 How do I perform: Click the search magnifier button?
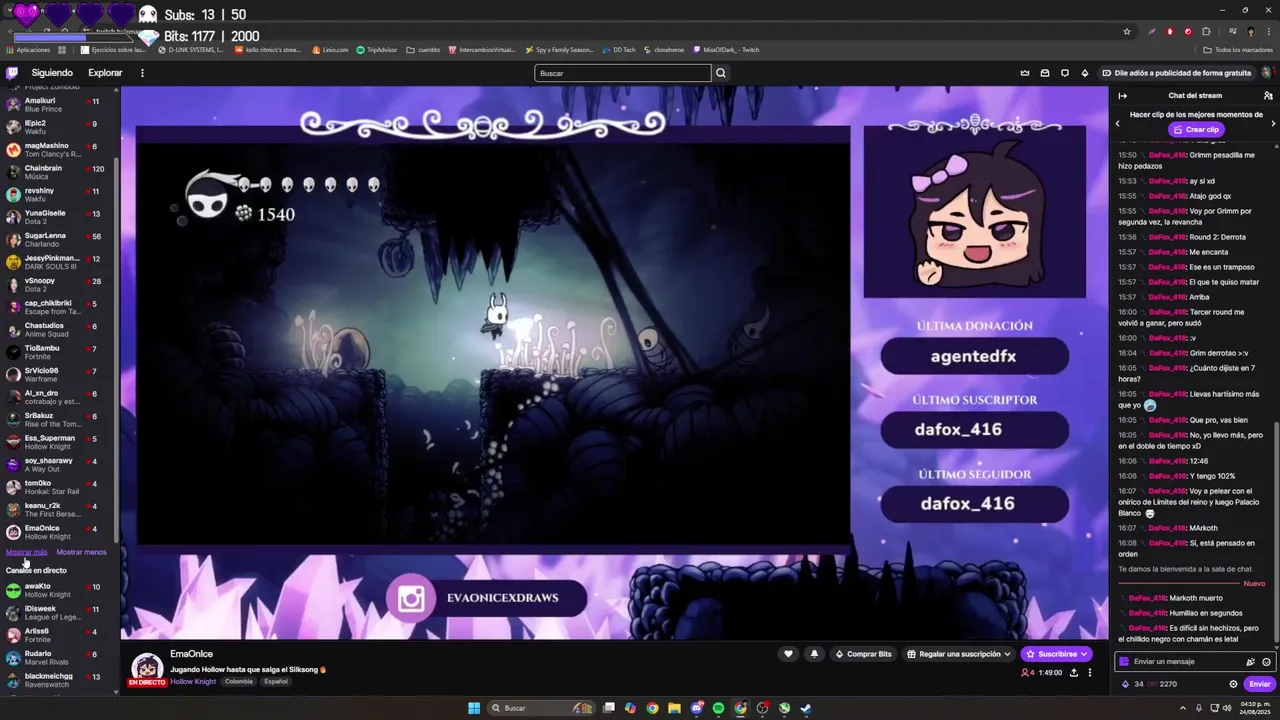pos(721,73)
